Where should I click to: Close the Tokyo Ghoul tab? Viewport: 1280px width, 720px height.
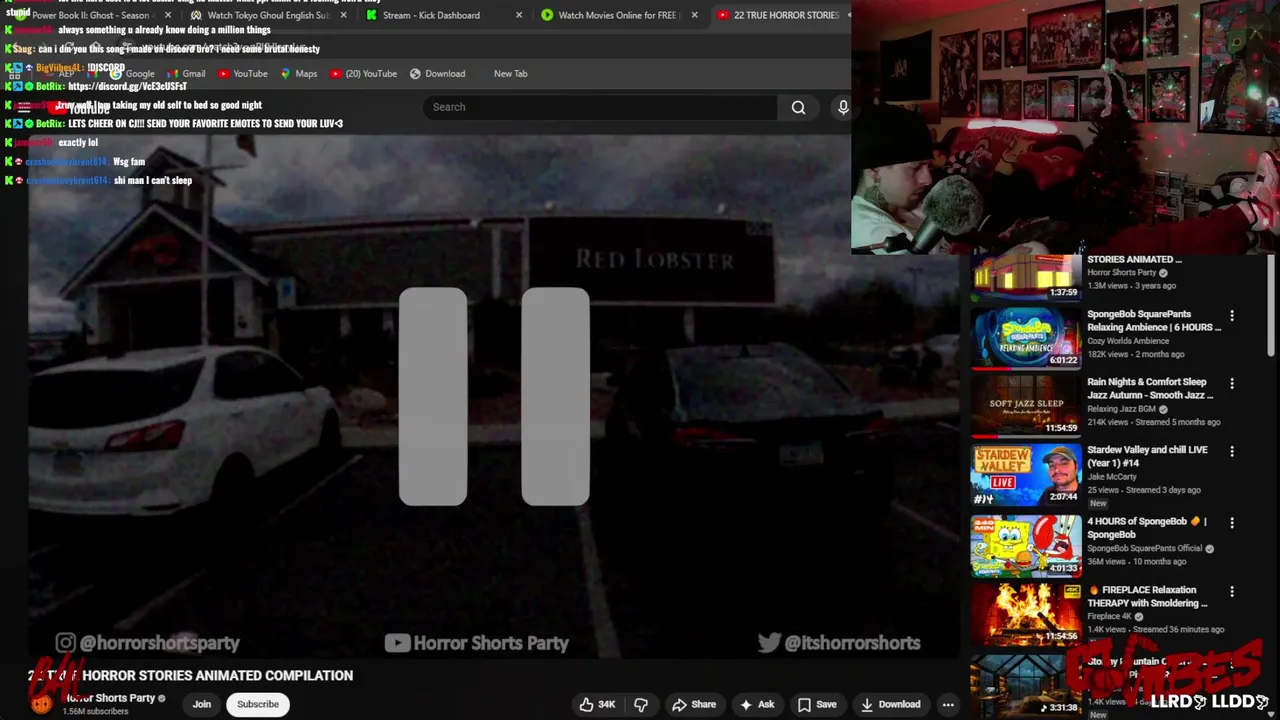tap(344, 15)
